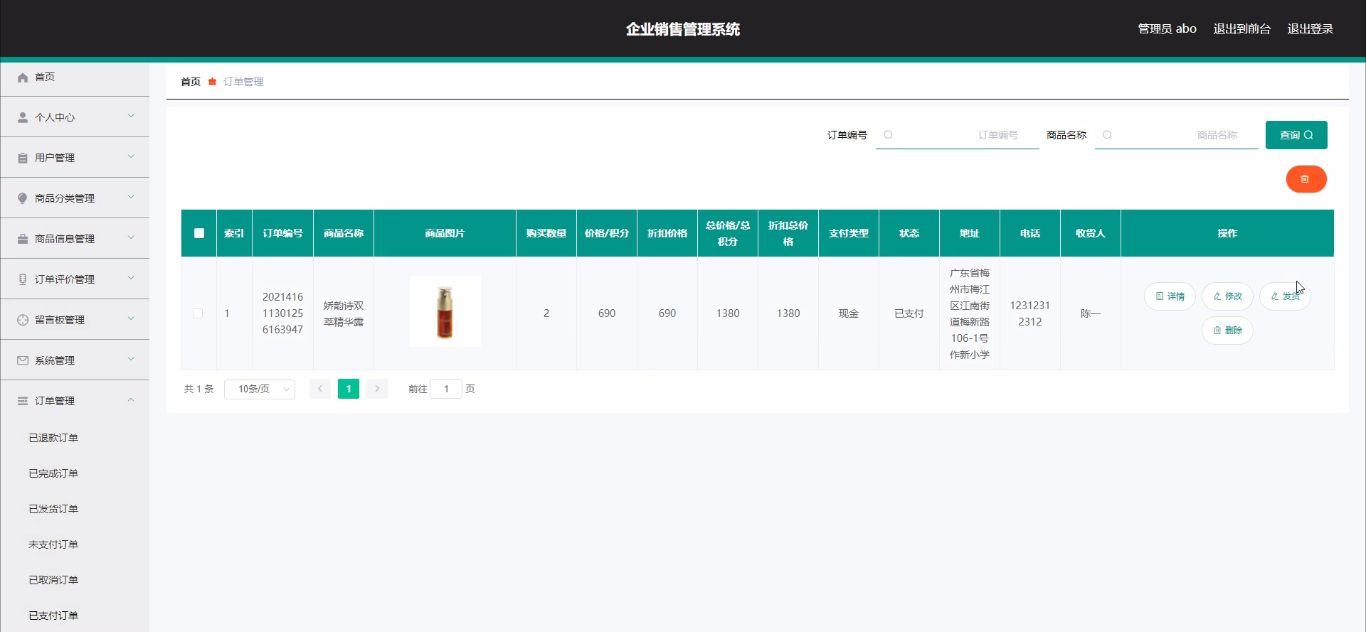The height and width of the screenshot is (632, 1366).
Task: Expand the 商品分类管理 menu chevron
Action: pos(131,198)
